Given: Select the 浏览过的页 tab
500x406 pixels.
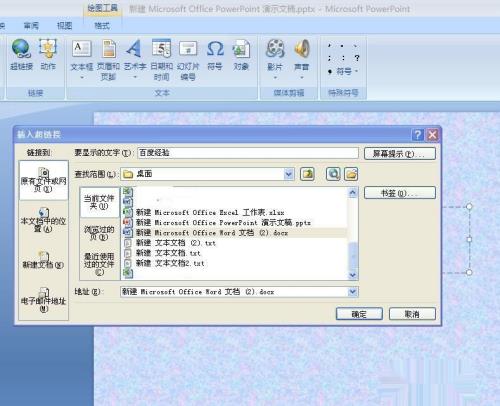Looking at the screenshot, I should click(99, 233).
